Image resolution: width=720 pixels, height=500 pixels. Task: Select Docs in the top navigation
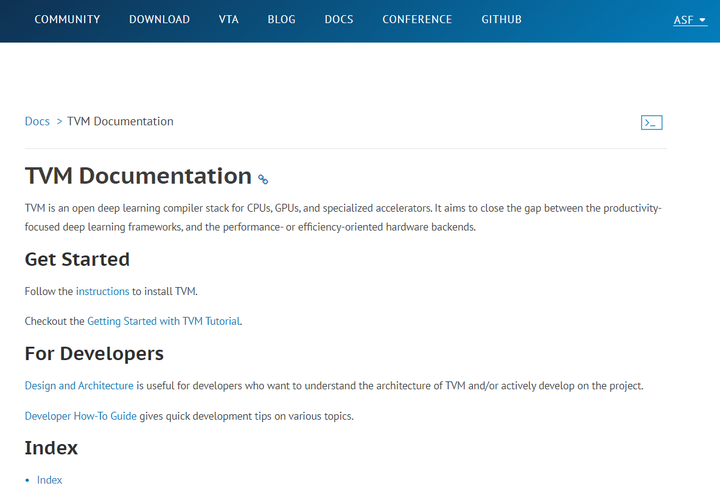point(339,19)
